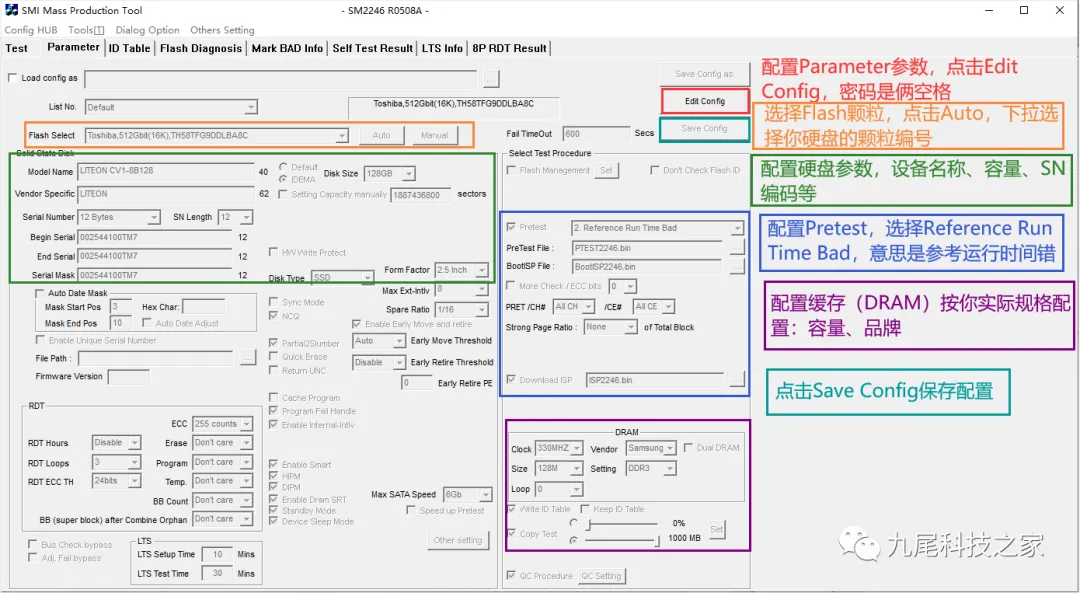The image size is (1080, 593).
Task: Expand the Form Factor dropdown
Action: (462, 271)
